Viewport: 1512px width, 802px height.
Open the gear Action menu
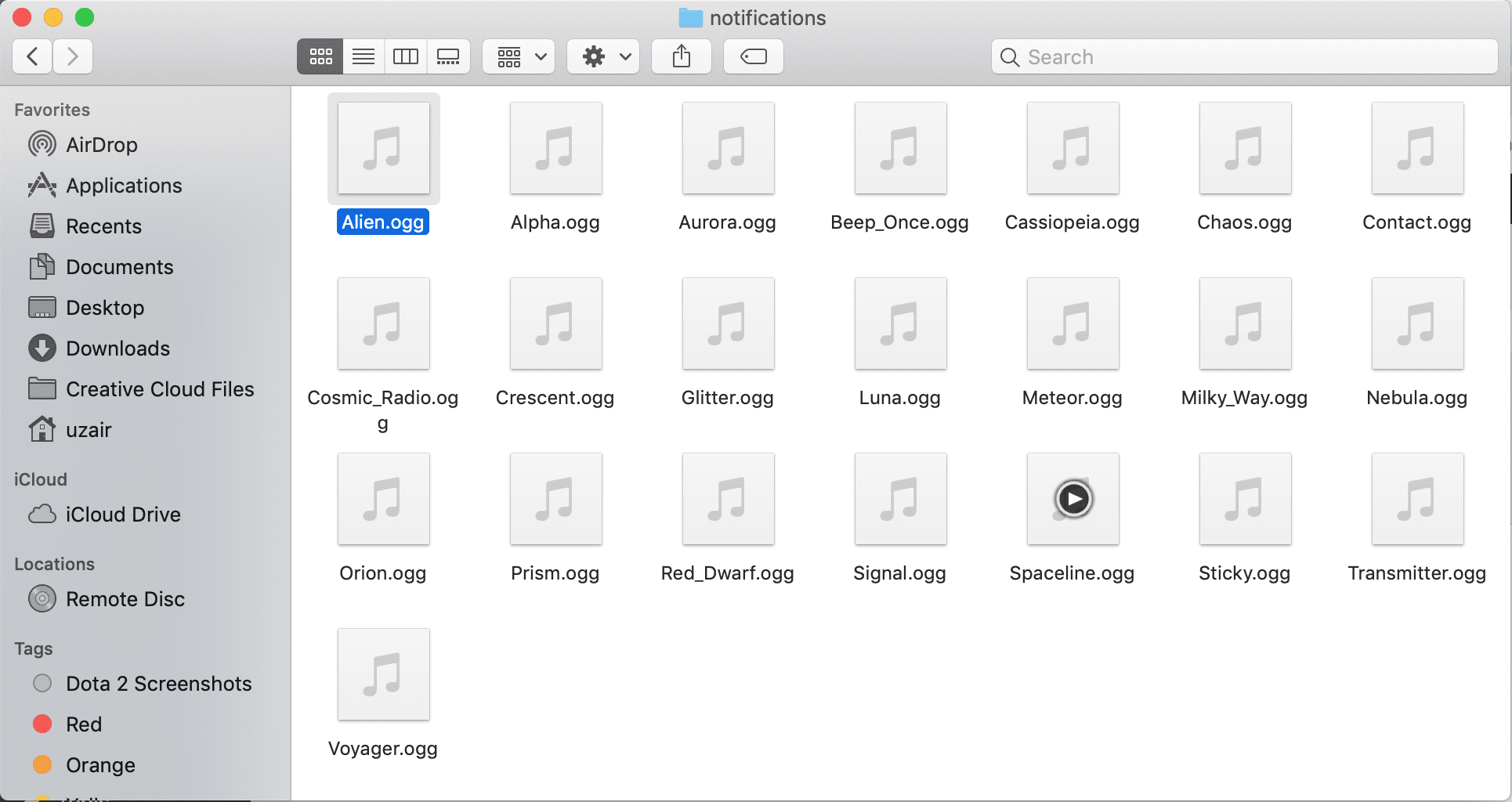pyautogui.click(x=604, y=56)
